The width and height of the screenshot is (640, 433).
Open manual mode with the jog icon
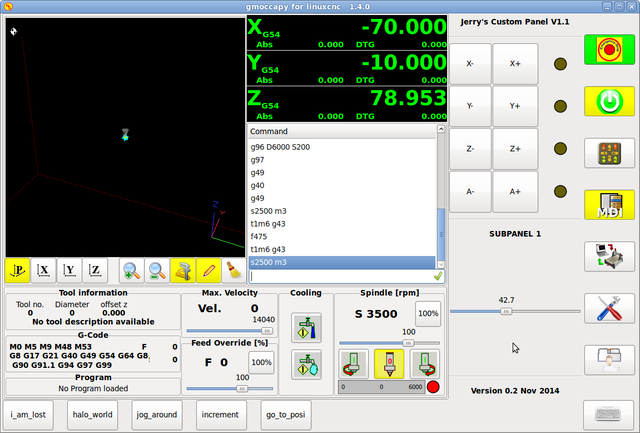(609, 153)
